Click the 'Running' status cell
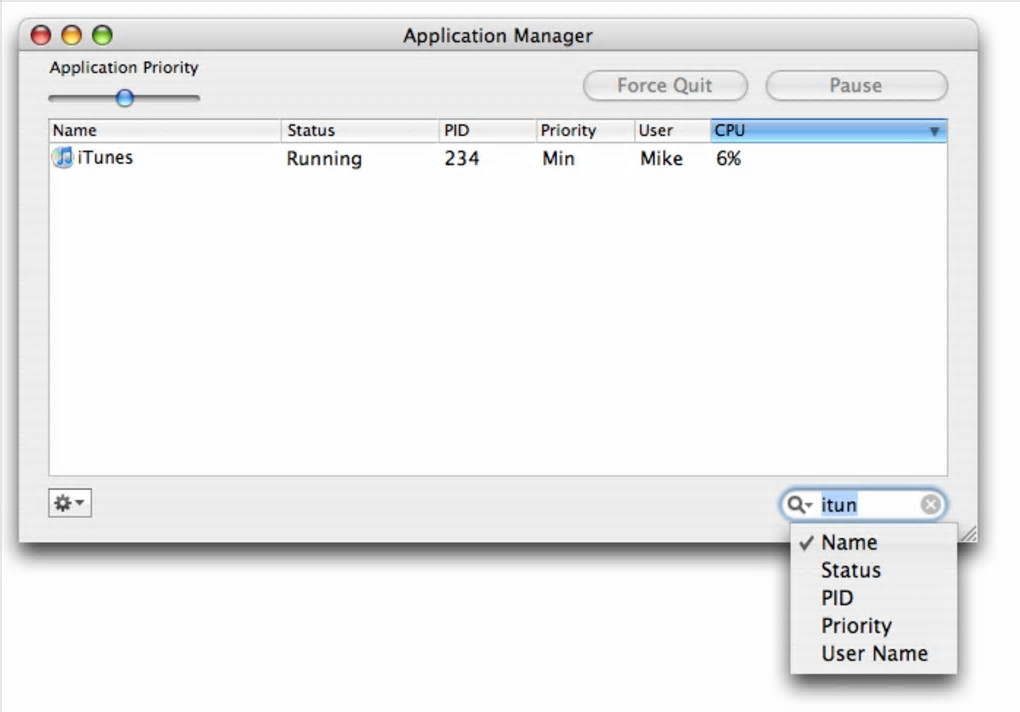Image resolution: width=1020 pixels, height=712 pixels. pyautogui.click(x=324, y=159)
